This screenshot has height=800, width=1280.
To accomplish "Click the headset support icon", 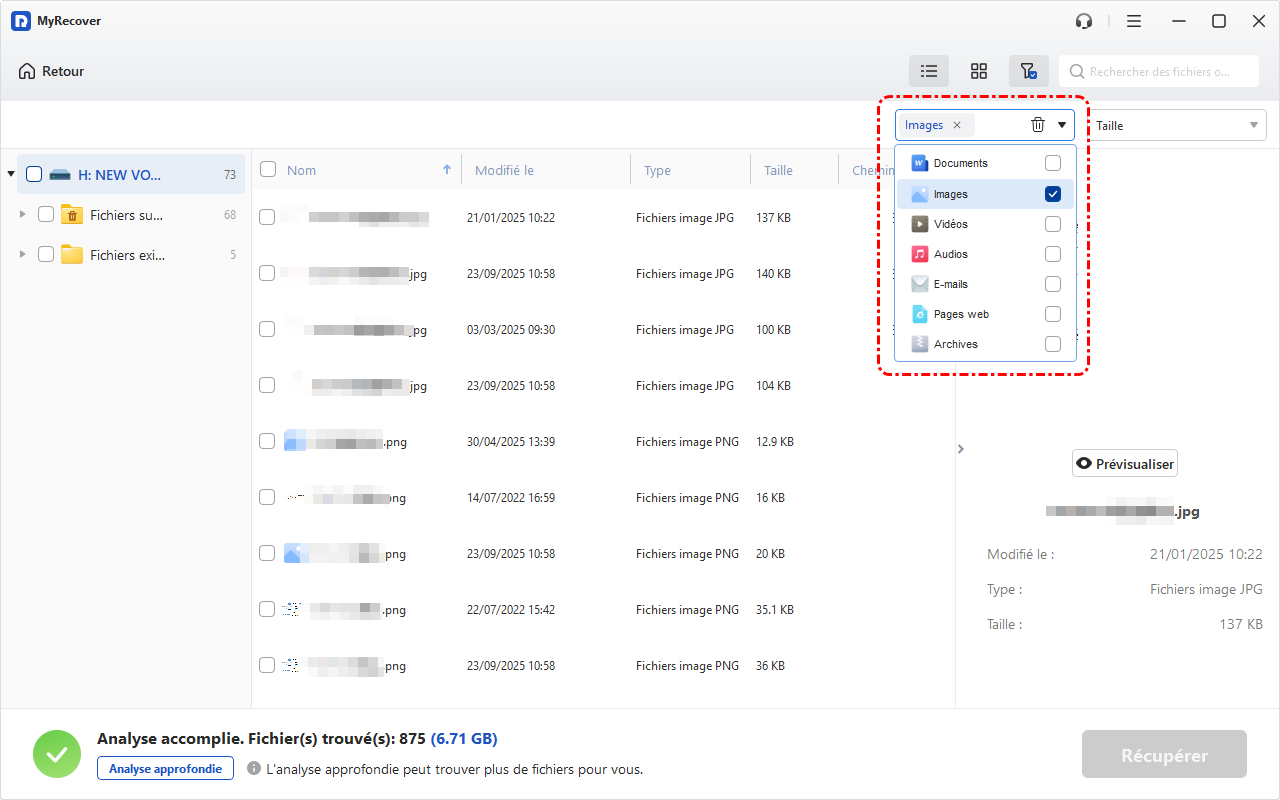I will tap(1083, 21).
